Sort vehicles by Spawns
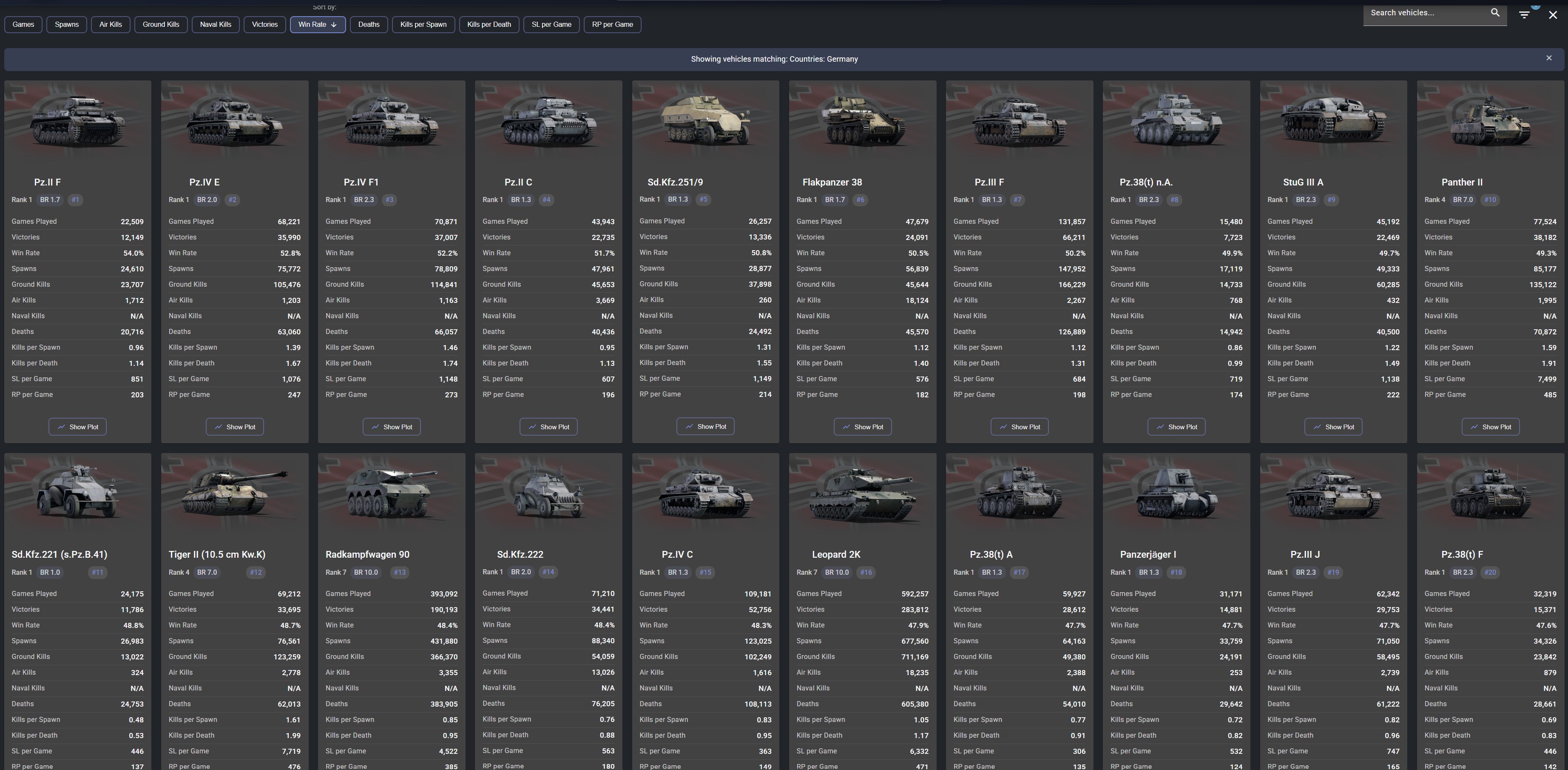The image size is (1568, 770). pos(66,24)
